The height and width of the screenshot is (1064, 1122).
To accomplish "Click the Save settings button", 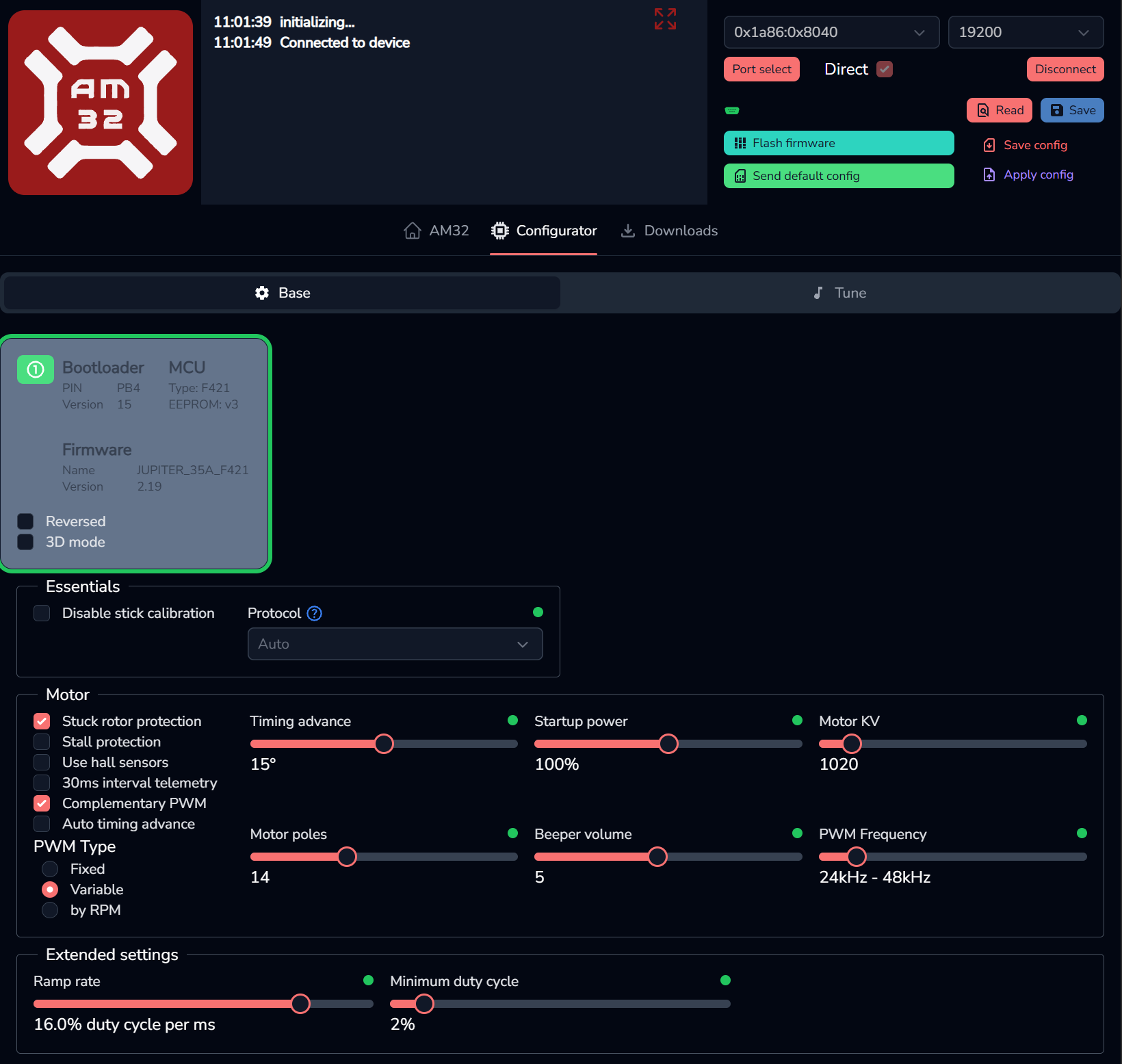I will pyautogui.click(x=1072, y=110).
